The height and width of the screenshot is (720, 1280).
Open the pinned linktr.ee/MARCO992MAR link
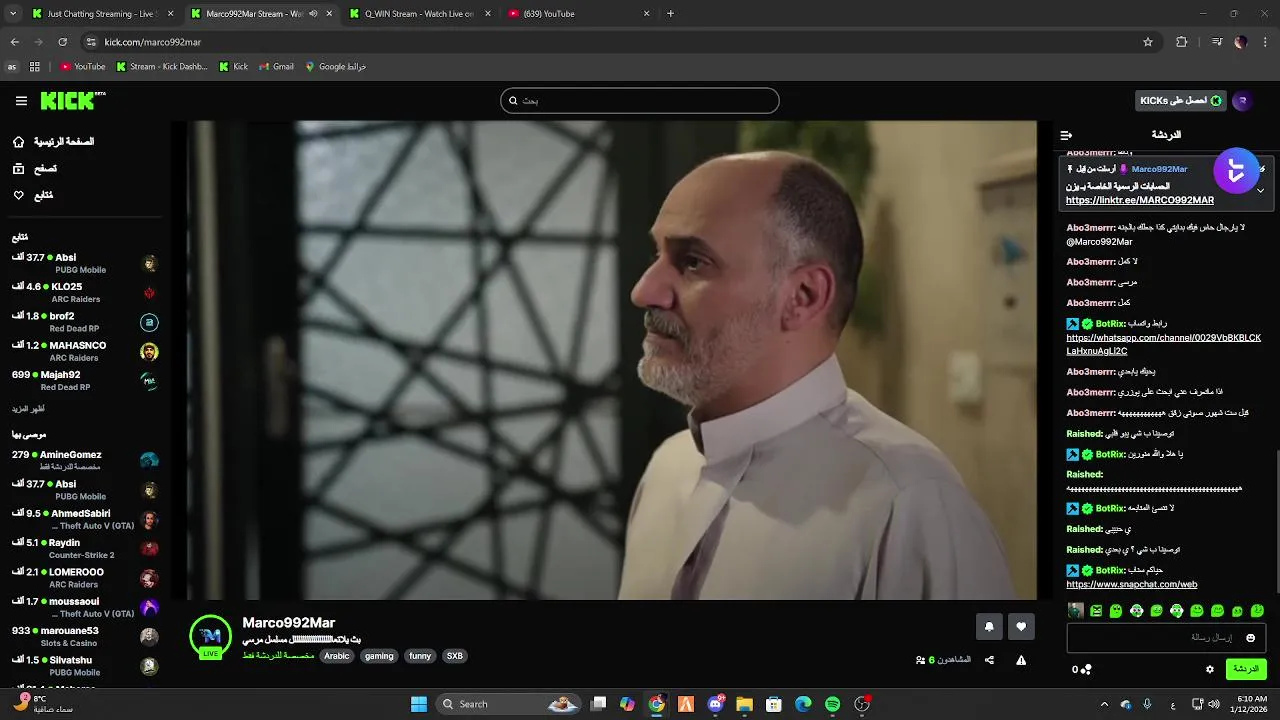(x=1140, y=200)
